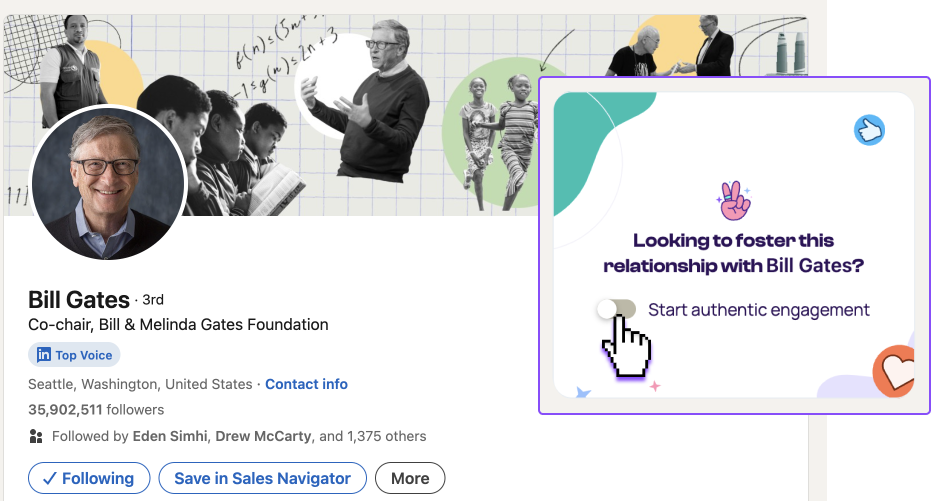Image resolution: width=931 pixels, height=501 pixels.
Task: Click the LinkedIn logo in the Top Voice badge
Action: pos(44,355)
